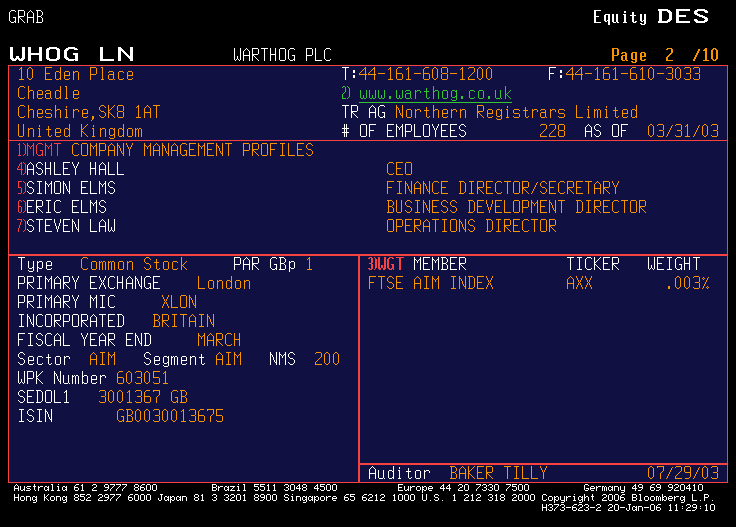
Task: Click the Common Stock type value
Action: [x=134, y=264]
